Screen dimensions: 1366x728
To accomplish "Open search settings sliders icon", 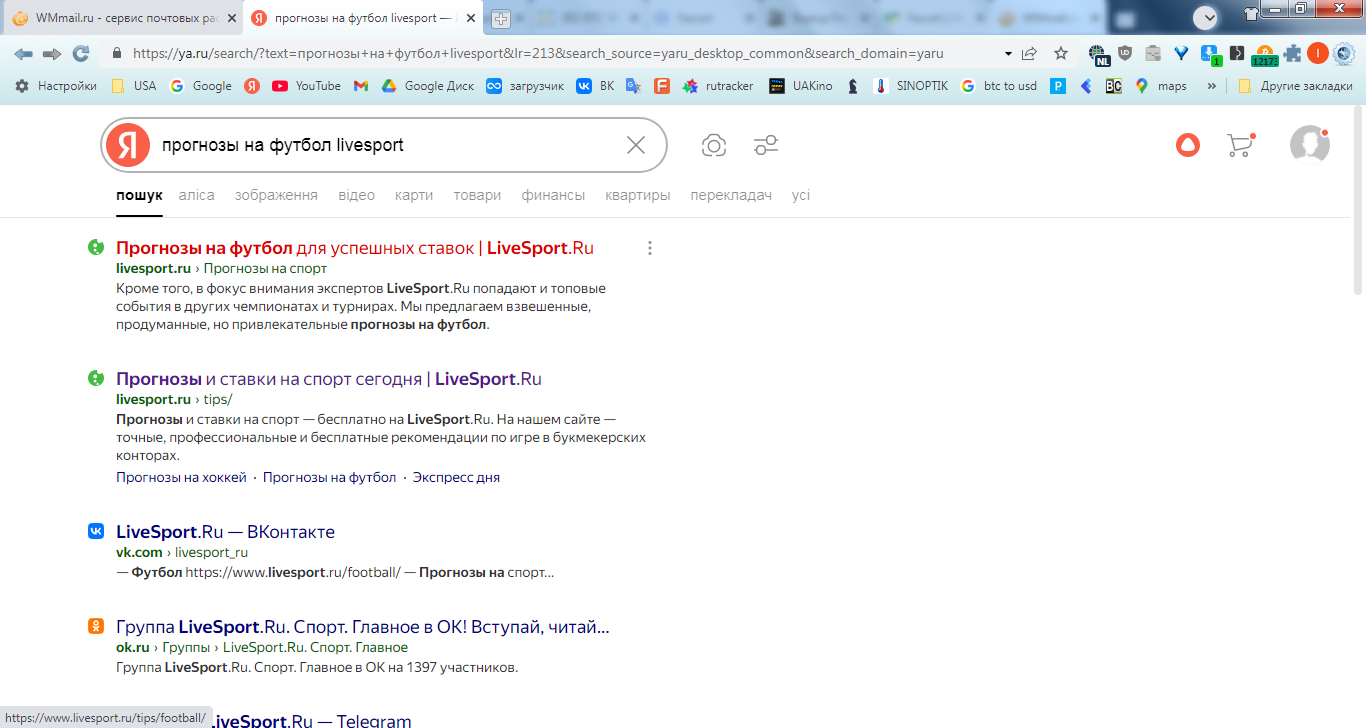I will (766, 146).
